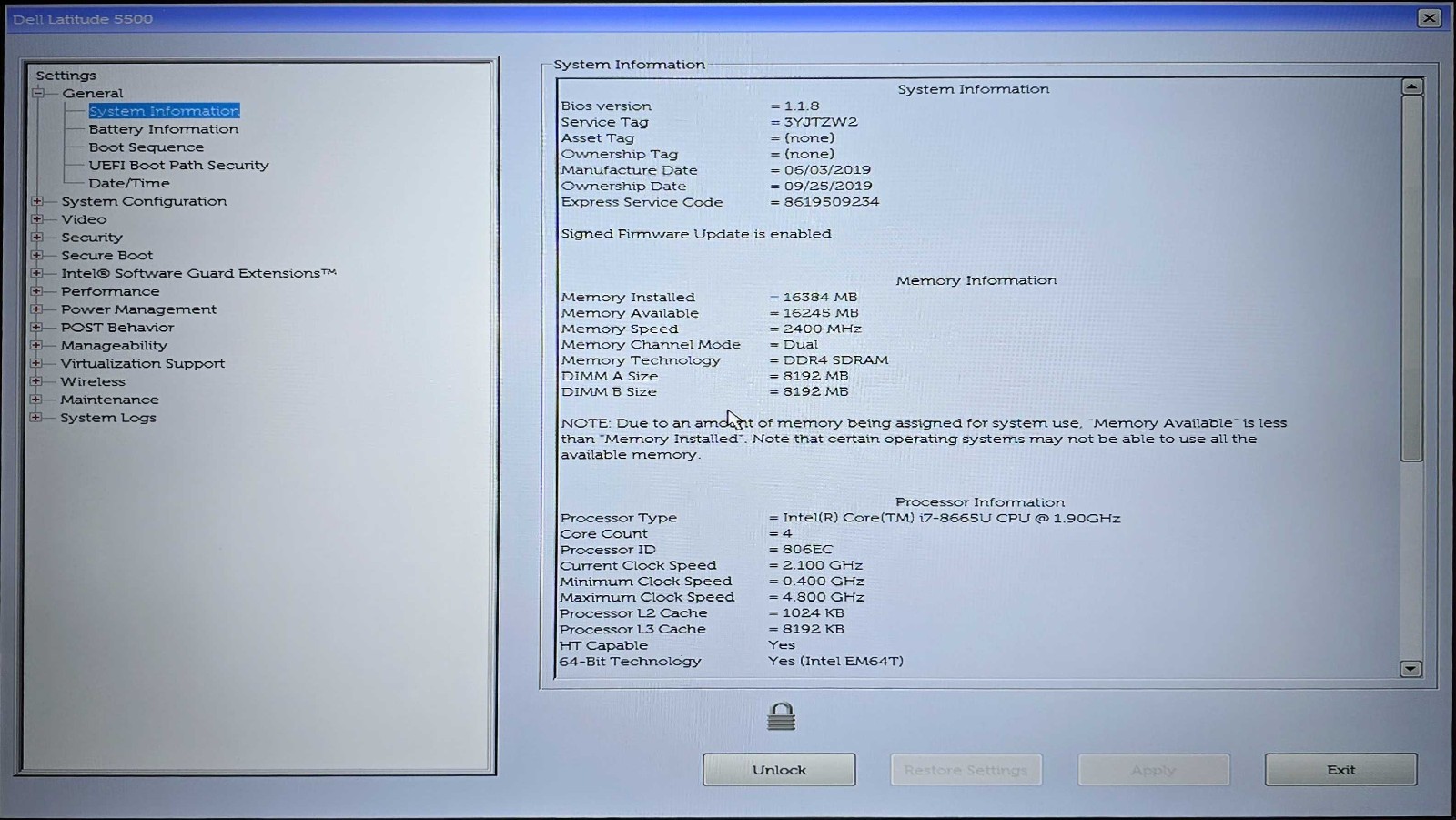
Task: Click the Memory Information heading
Action: click(x=976, y=280)
